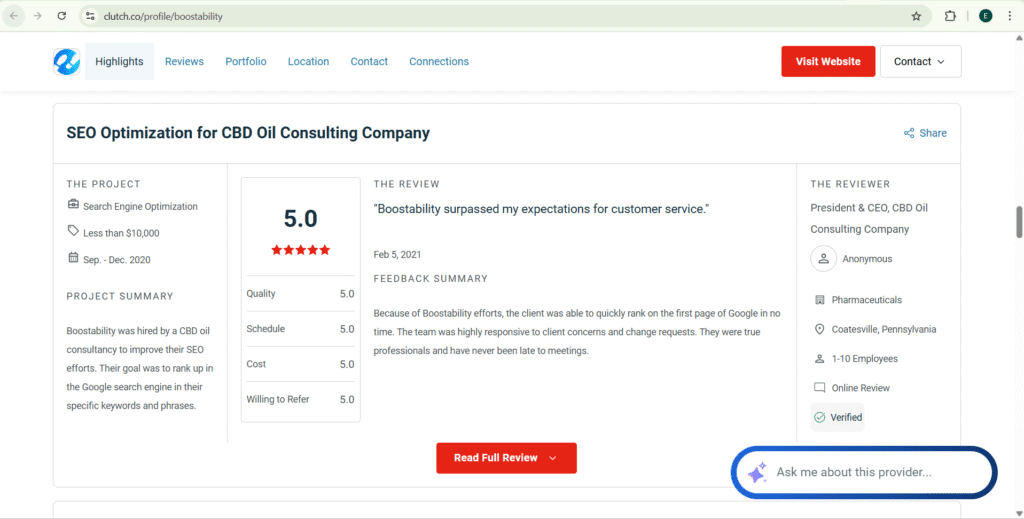Image resolution: width=1024 pixels, height=519 pixels.
Task: Click the Search Engine Optimization text
Action: click(140, 206)
